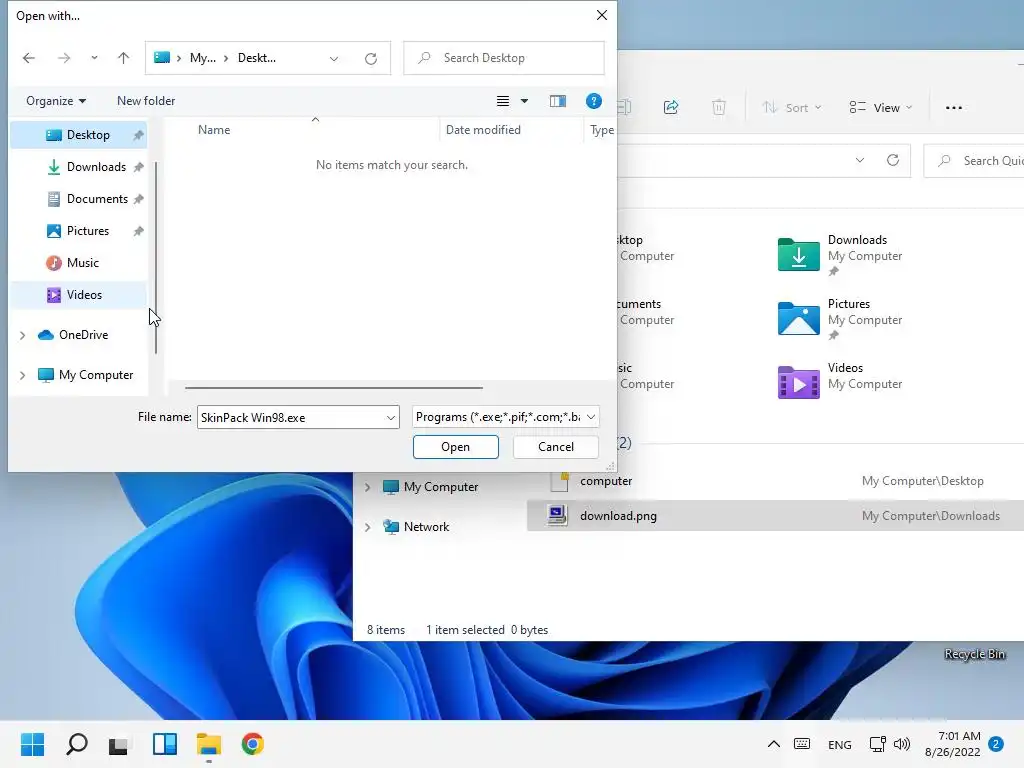Image resolution: width=1024 pixels, height=768 pixels.
Task: Click the Delete trash icon in Explorer toolbar
Action: tap(718, 107)
